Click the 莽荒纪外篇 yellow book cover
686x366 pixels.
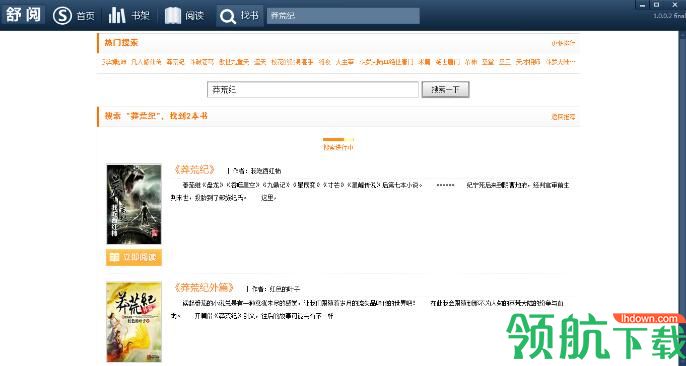(134, 321)
